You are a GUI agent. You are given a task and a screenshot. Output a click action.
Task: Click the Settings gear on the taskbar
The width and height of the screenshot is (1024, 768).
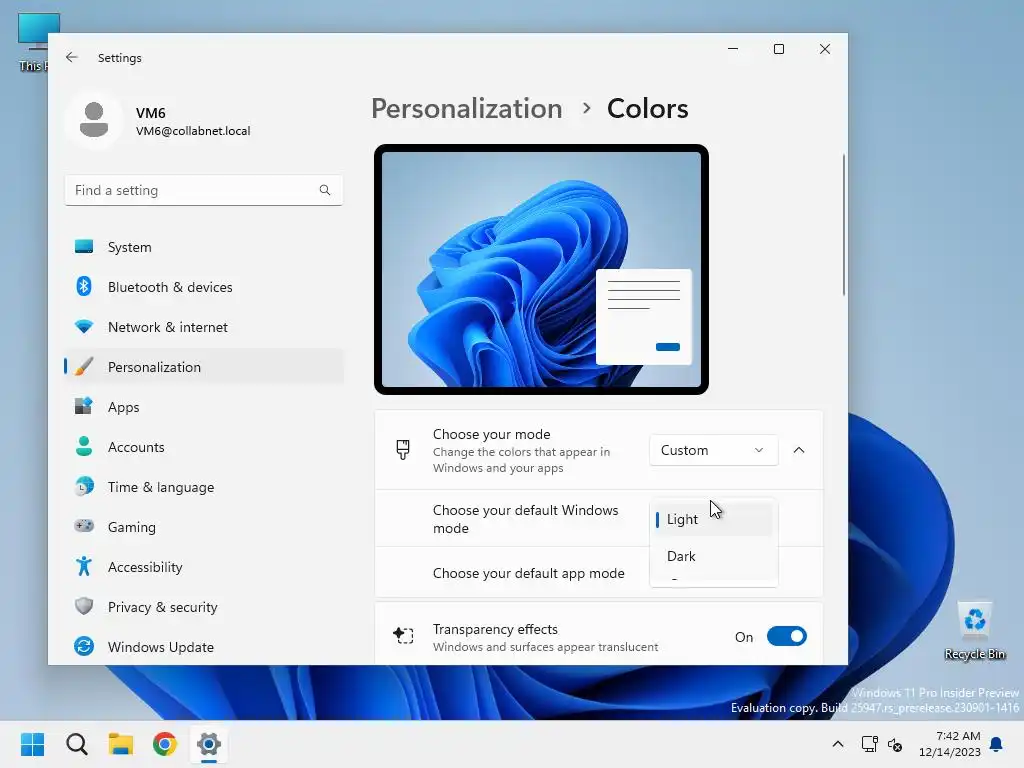pyautogui.click(x=209, y=744)
